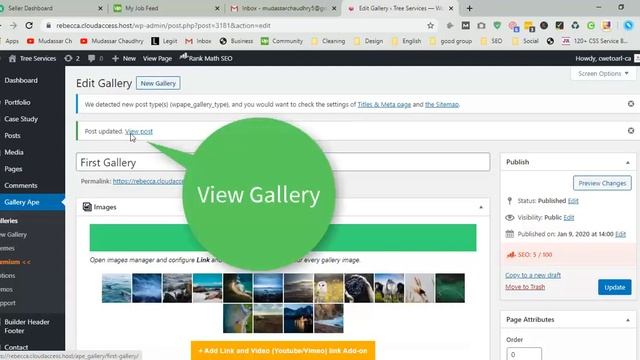Close the My Job Feed tab
The width and height of the screenshot is (640, 360).
tap(217, 8)
